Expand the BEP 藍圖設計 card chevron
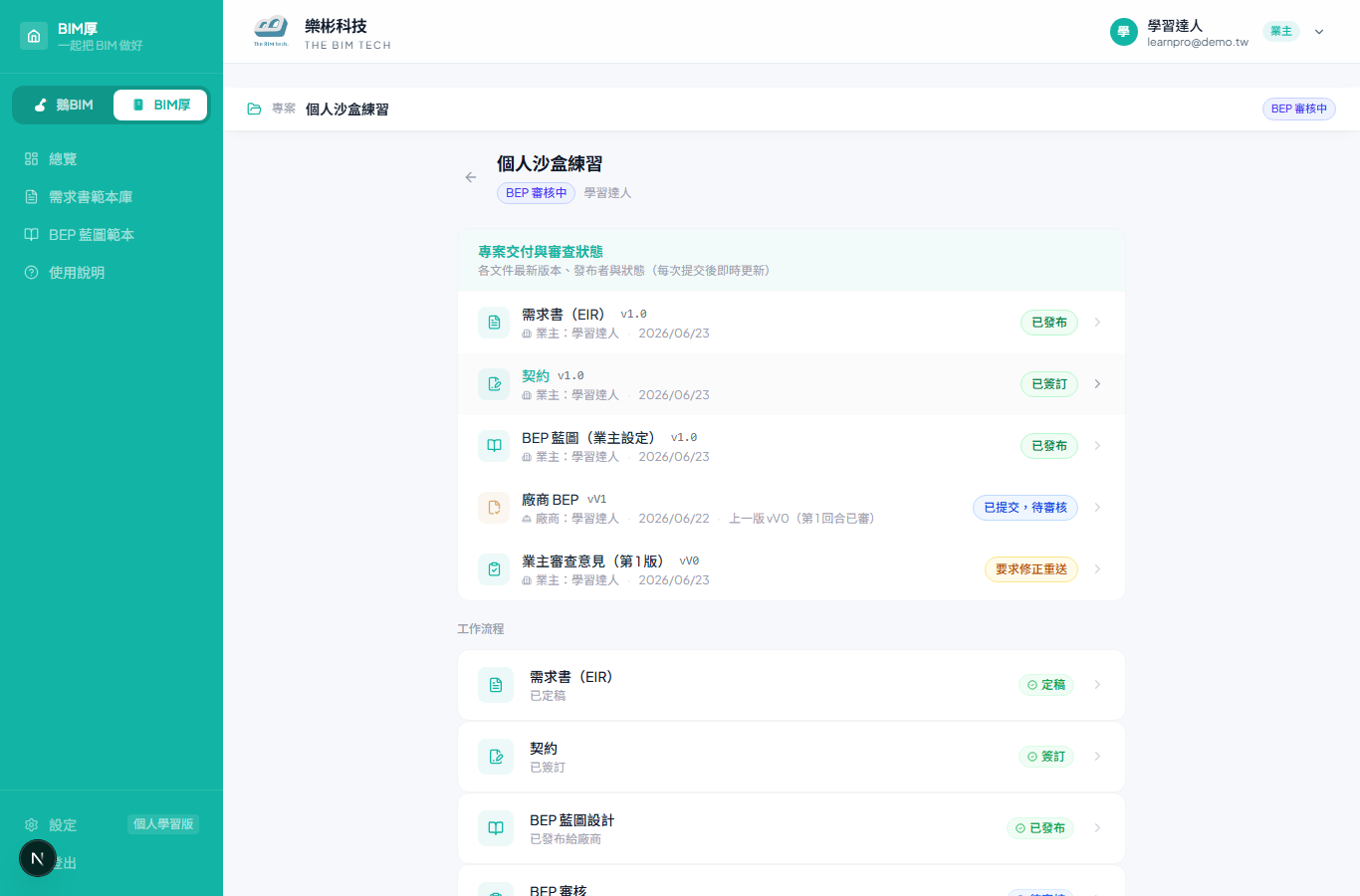 [x=1097, y=828]
